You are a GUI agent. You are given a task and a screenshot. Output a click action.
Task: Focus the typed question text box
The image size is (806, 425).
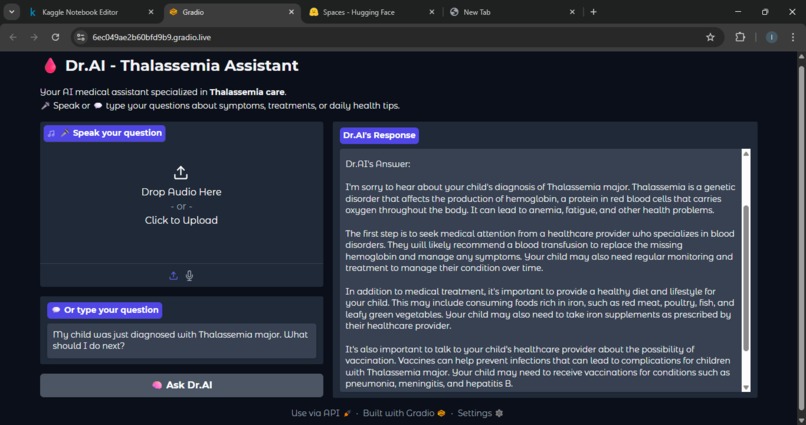(x=181, y=340)
